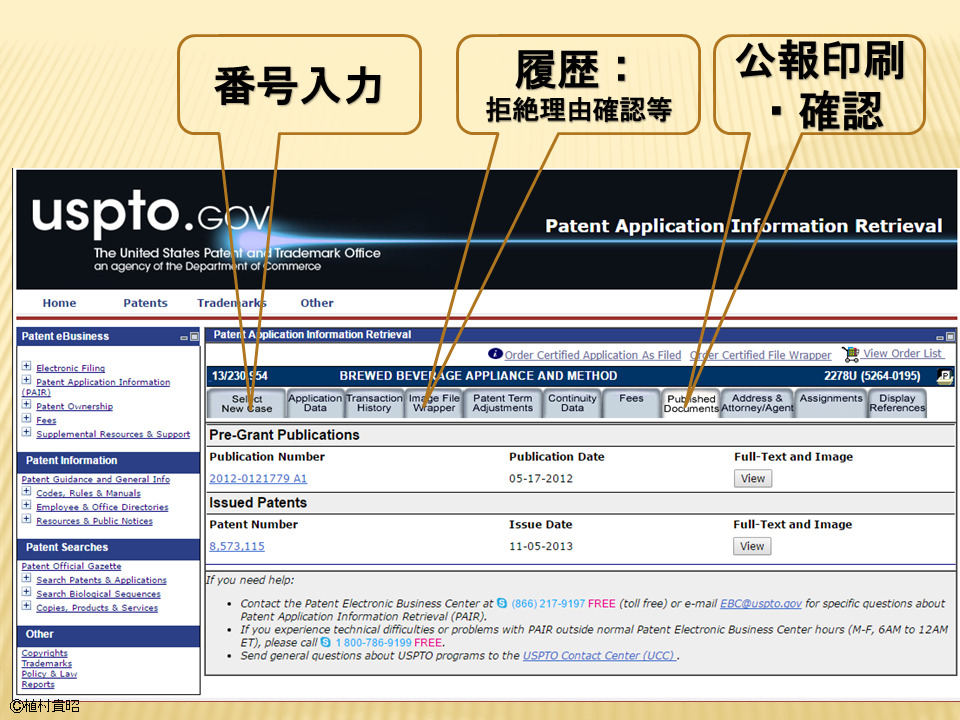Image resolution: width=960 pixels, height=720 pixels.
Task: Expand the Patent Ownership item
Action: coord(26,405)
